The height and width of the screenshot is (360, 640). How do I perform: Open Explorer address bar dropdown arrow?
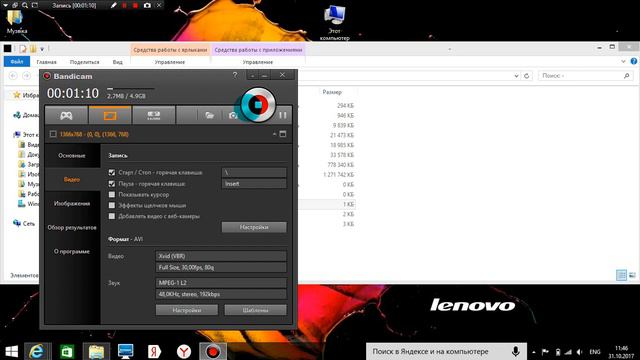click(516, 76)
